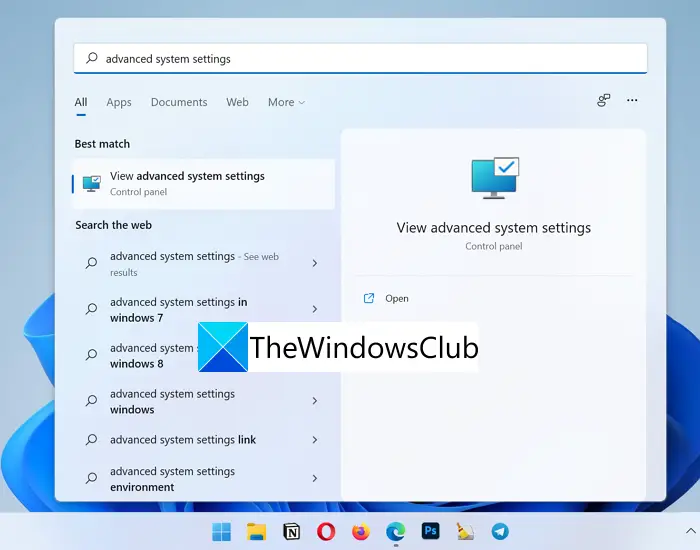Expand arrow for 'advanced system settings in windows 7'
The width and height of the screenshot is (700, 550).
click(315, 309)
